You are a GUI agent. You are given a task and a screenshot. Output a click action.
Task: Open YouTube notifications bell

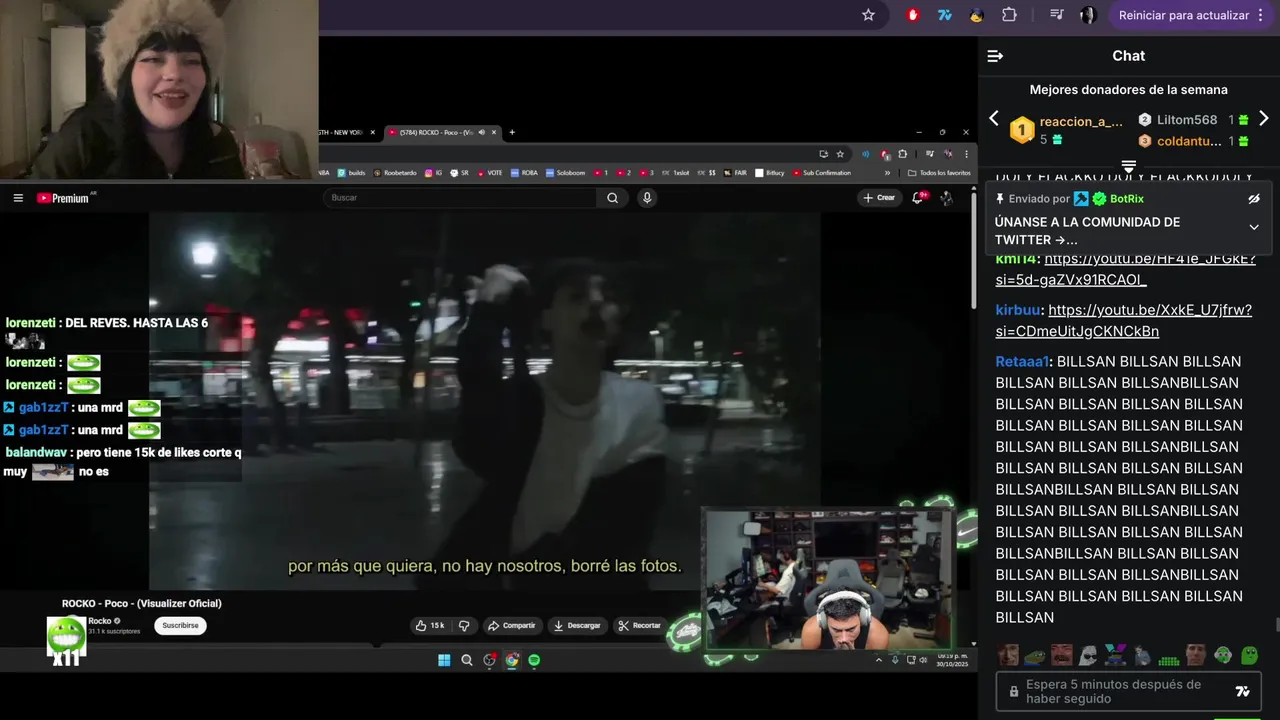[x=918, y=198]
